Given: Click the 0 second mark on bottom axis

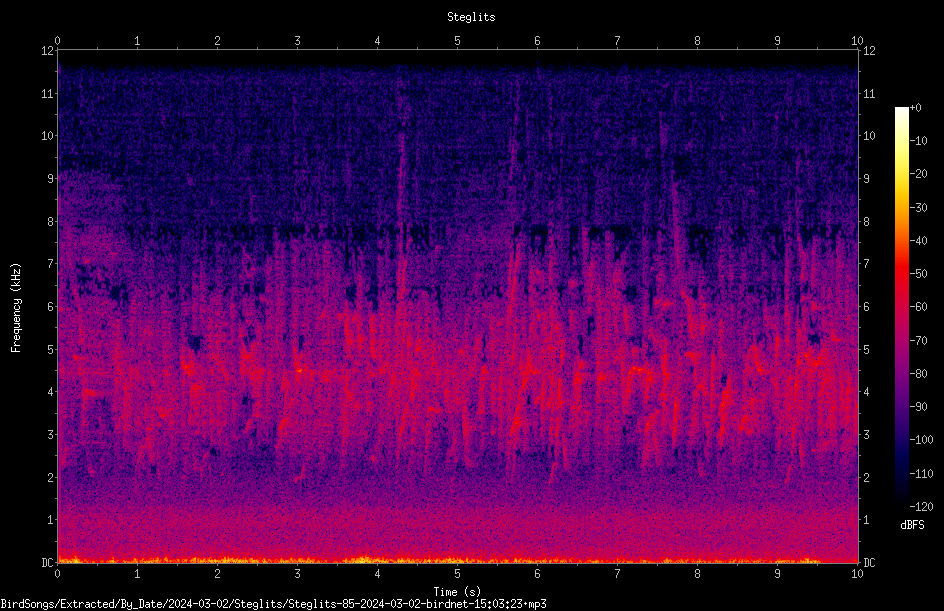Looking at the screenshot, I should (x=58, y=574).
